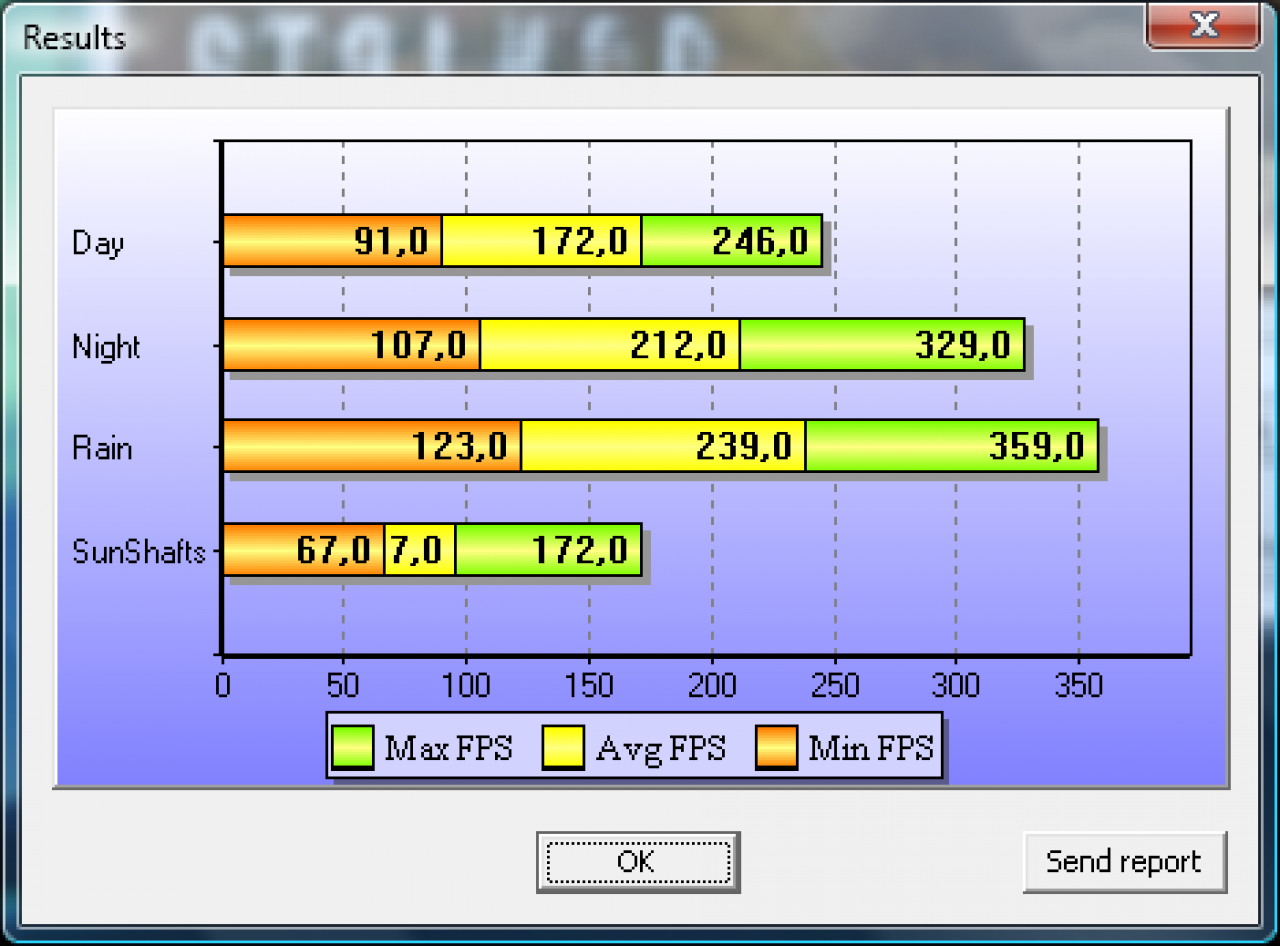This screenshot has width=1280, height=946.
Task: Click the Night average value 212,0
Action: click(x=678, y=345)
